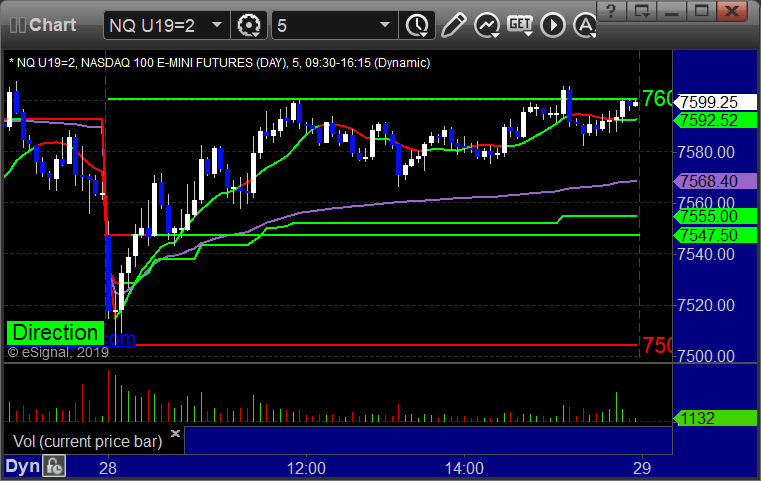Open the time template clock icon

point(417,25)
